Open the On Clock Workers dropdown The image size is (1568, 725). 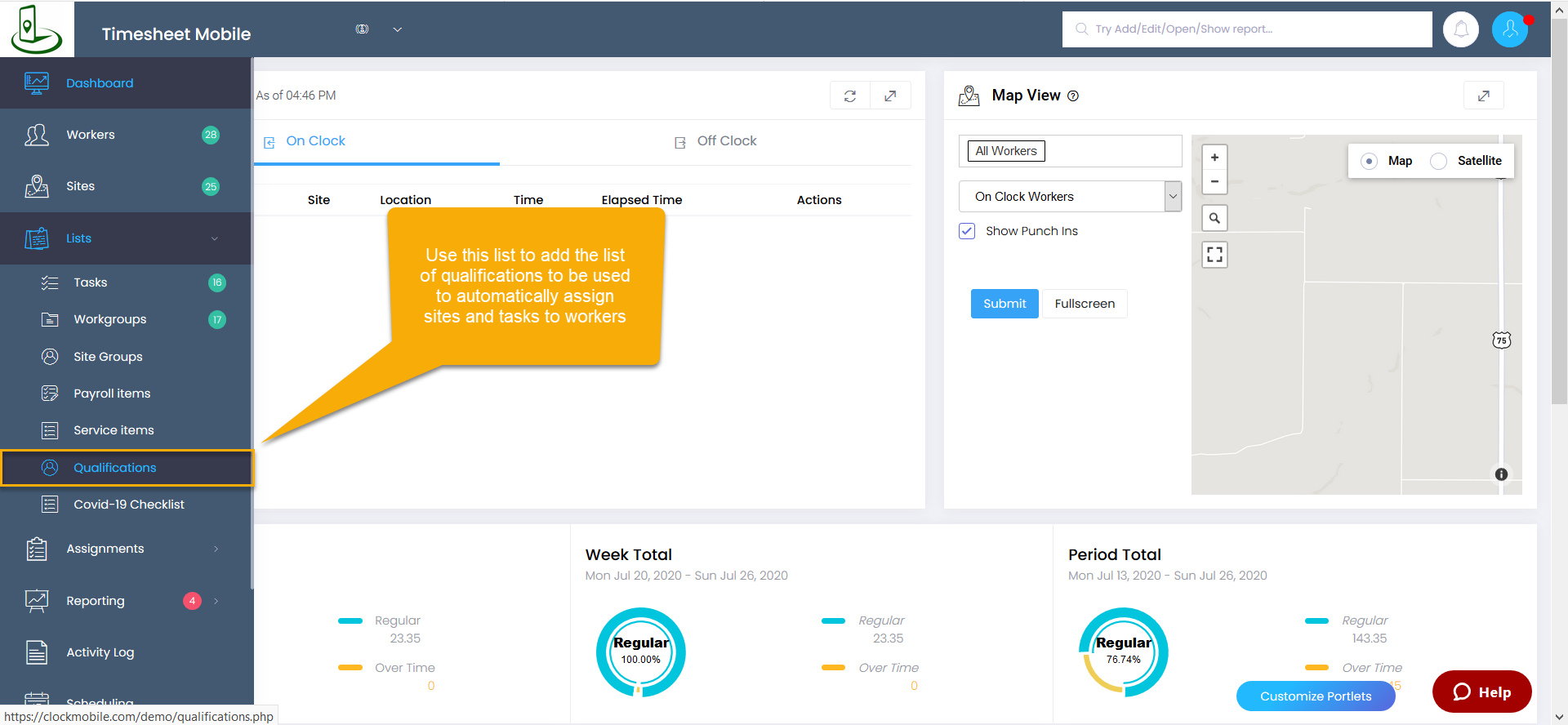pos(1070,197)
